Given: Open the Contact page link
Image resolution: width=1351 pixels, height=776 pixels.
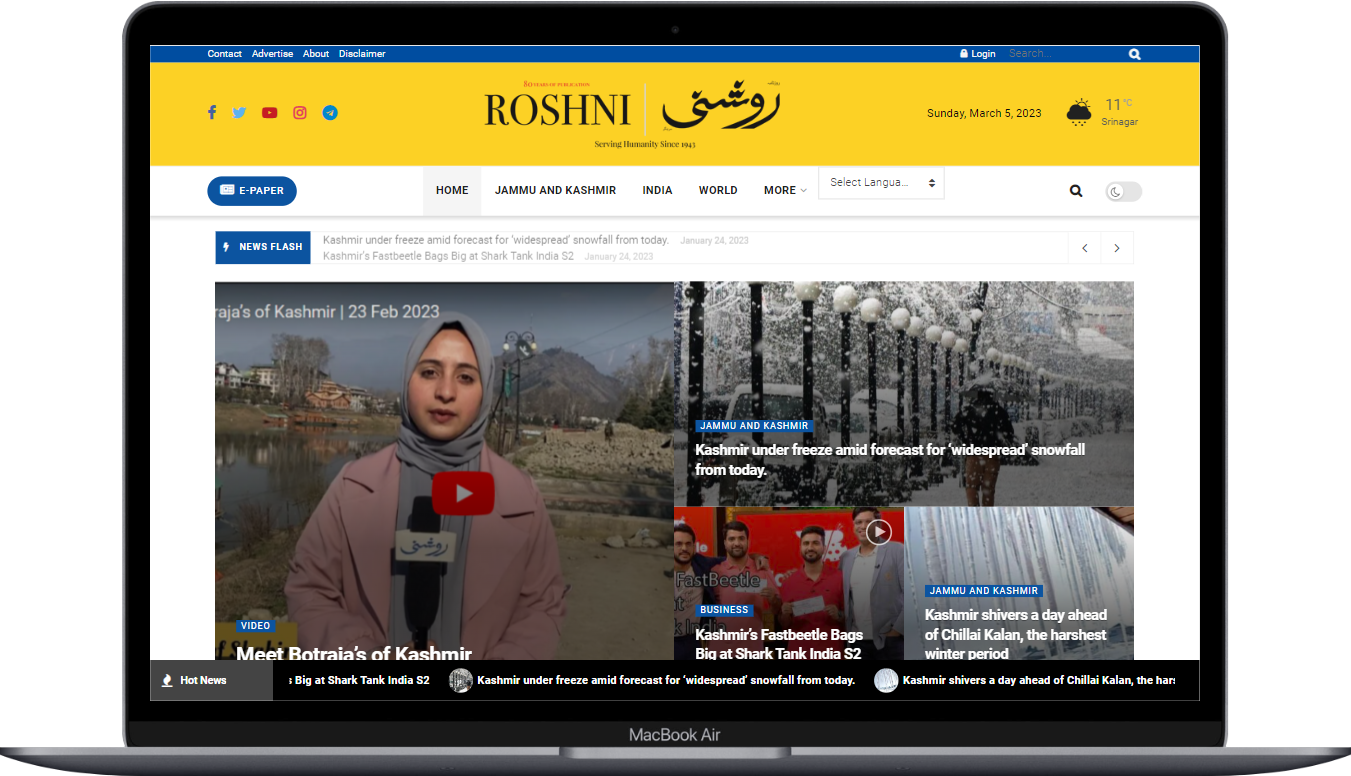Looking at the screenshot, I should pos(225,54).
